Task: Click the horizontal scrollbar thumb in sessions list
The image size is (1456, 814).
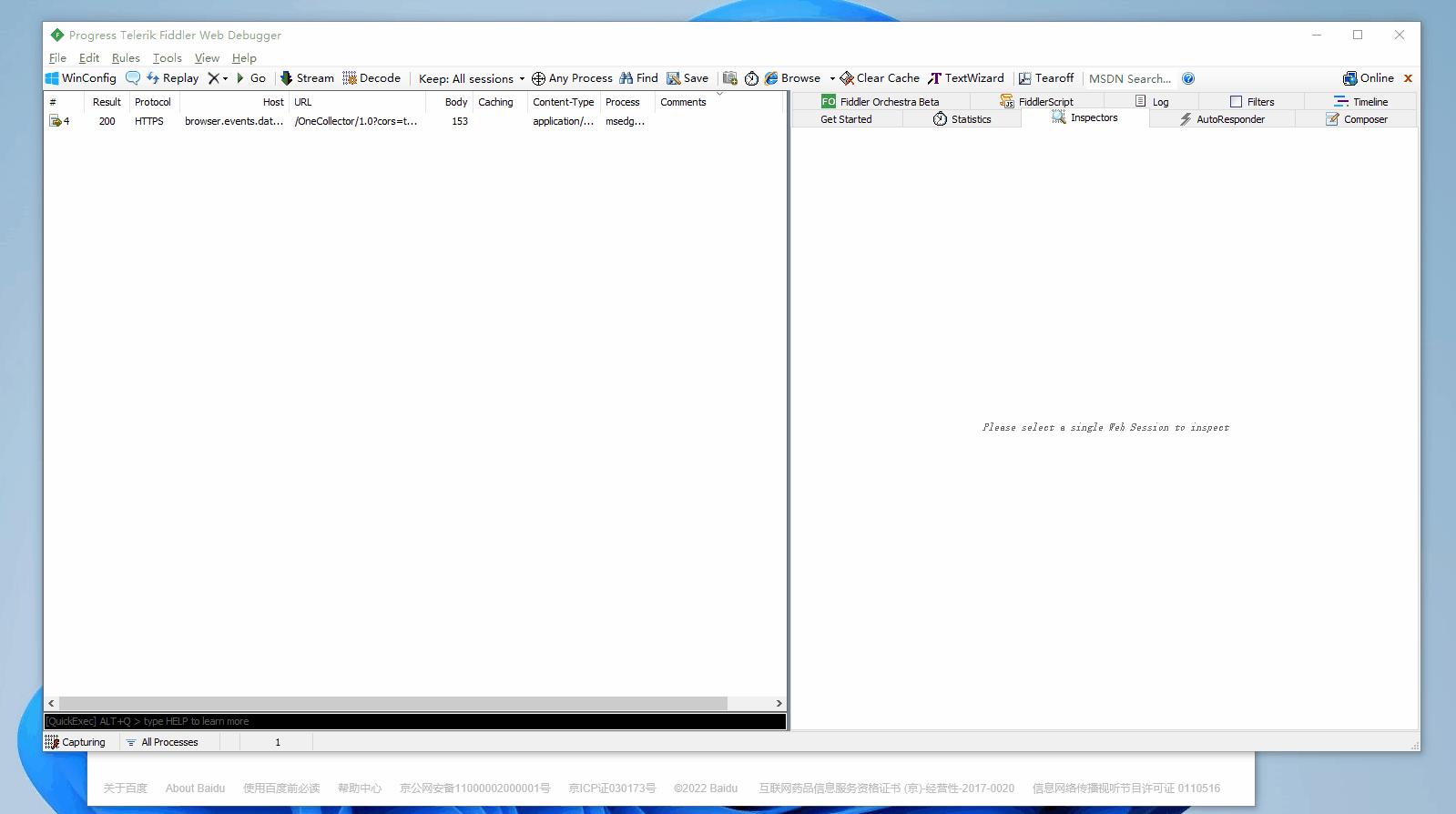Action: point(392,703)
